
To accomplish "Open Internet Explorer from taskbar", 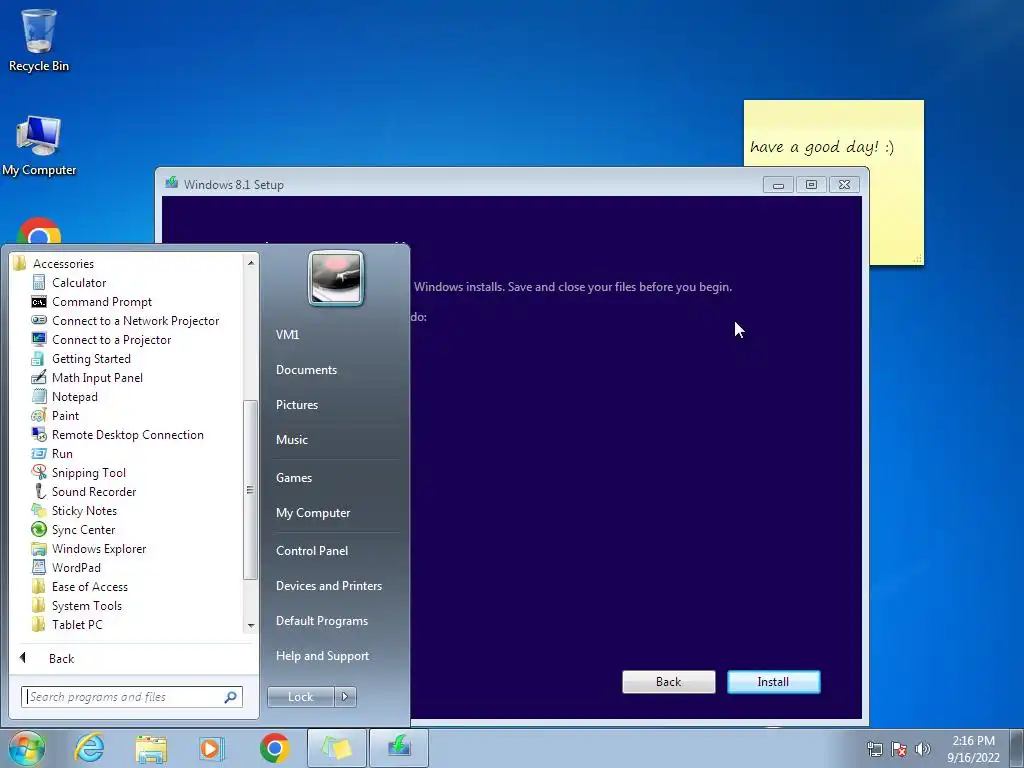I will 89,748.
